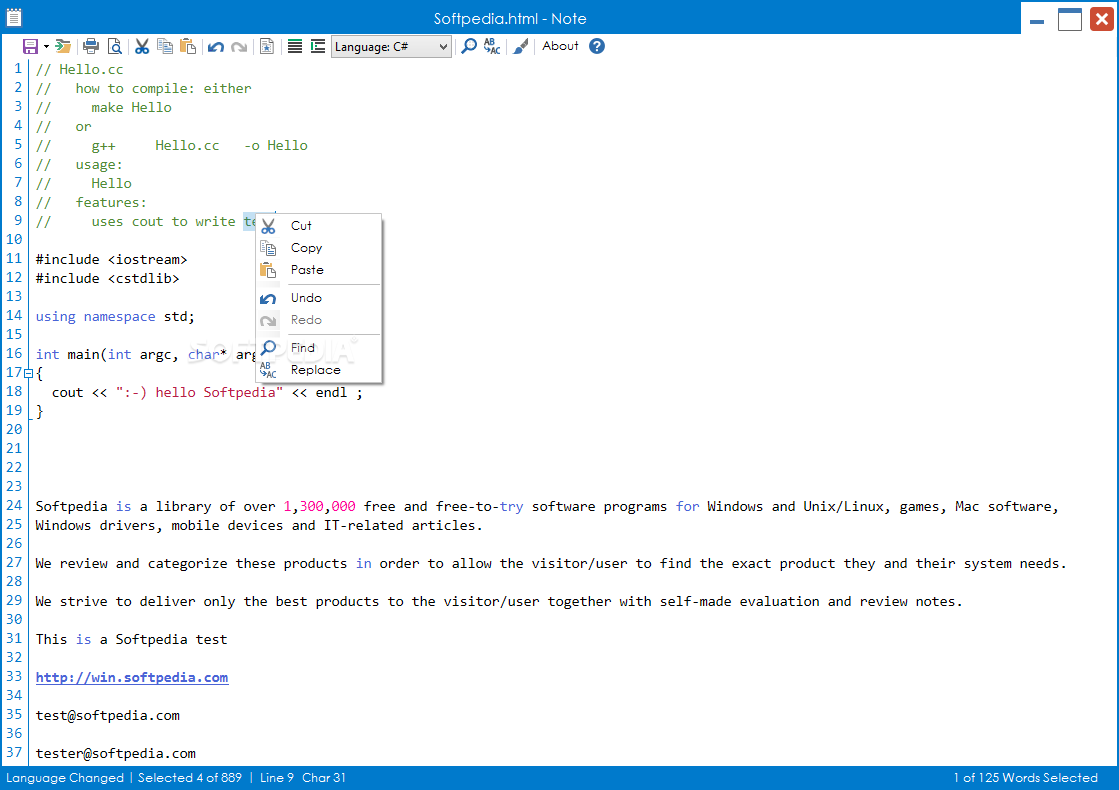Choose Replace from the context menu

tap(319, 370)
